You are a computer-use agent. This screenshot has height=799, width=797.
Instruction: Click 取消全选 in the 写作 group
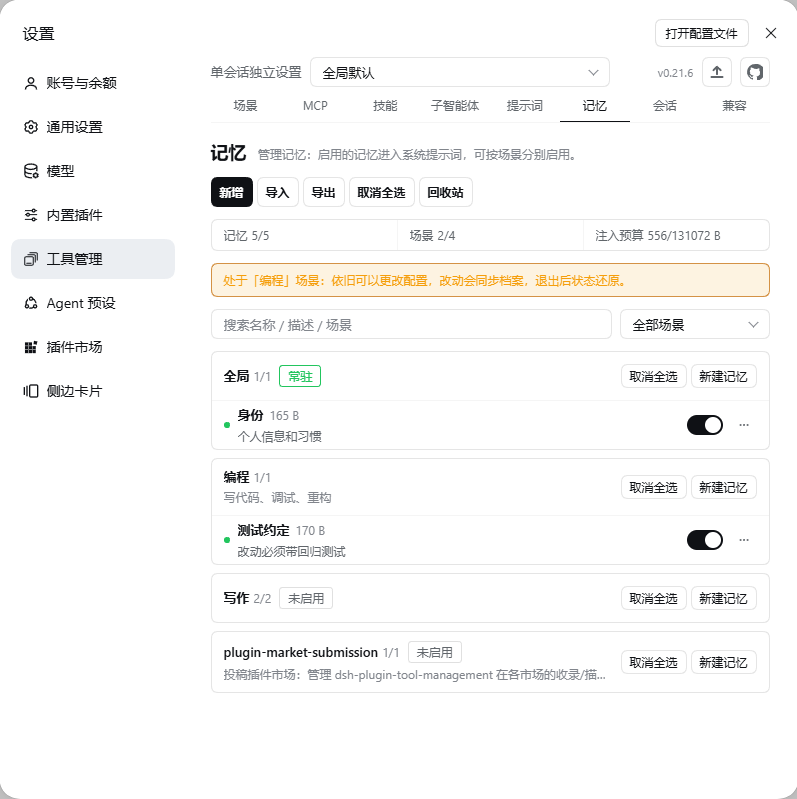[654, 598]
